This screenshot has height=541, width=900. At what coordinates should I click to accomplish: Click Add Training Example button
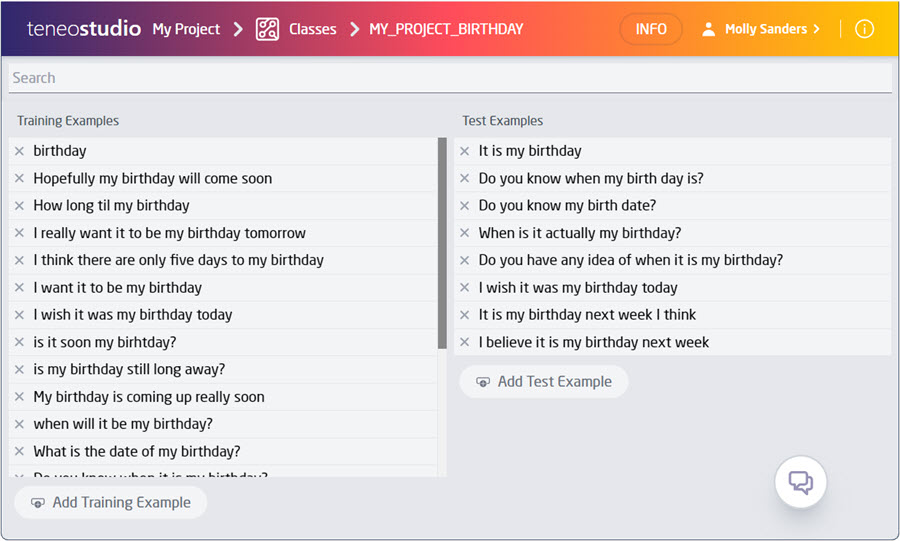(x=111, y=502)
